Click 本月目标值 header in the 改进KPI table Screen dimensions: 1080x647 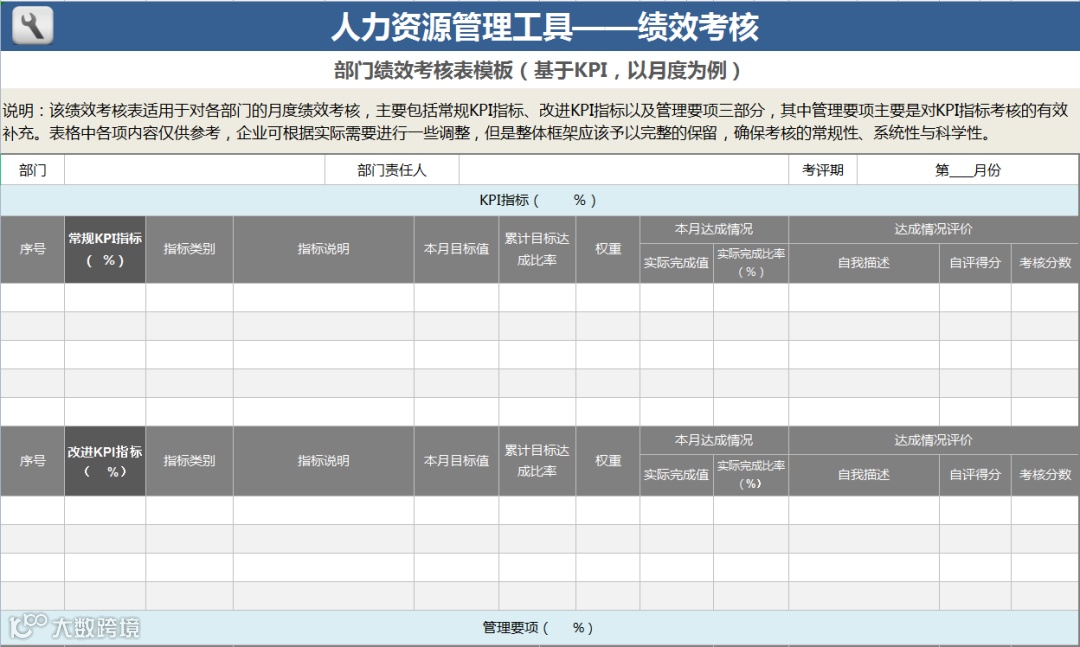pyautogui.click(x=457, y=461)
